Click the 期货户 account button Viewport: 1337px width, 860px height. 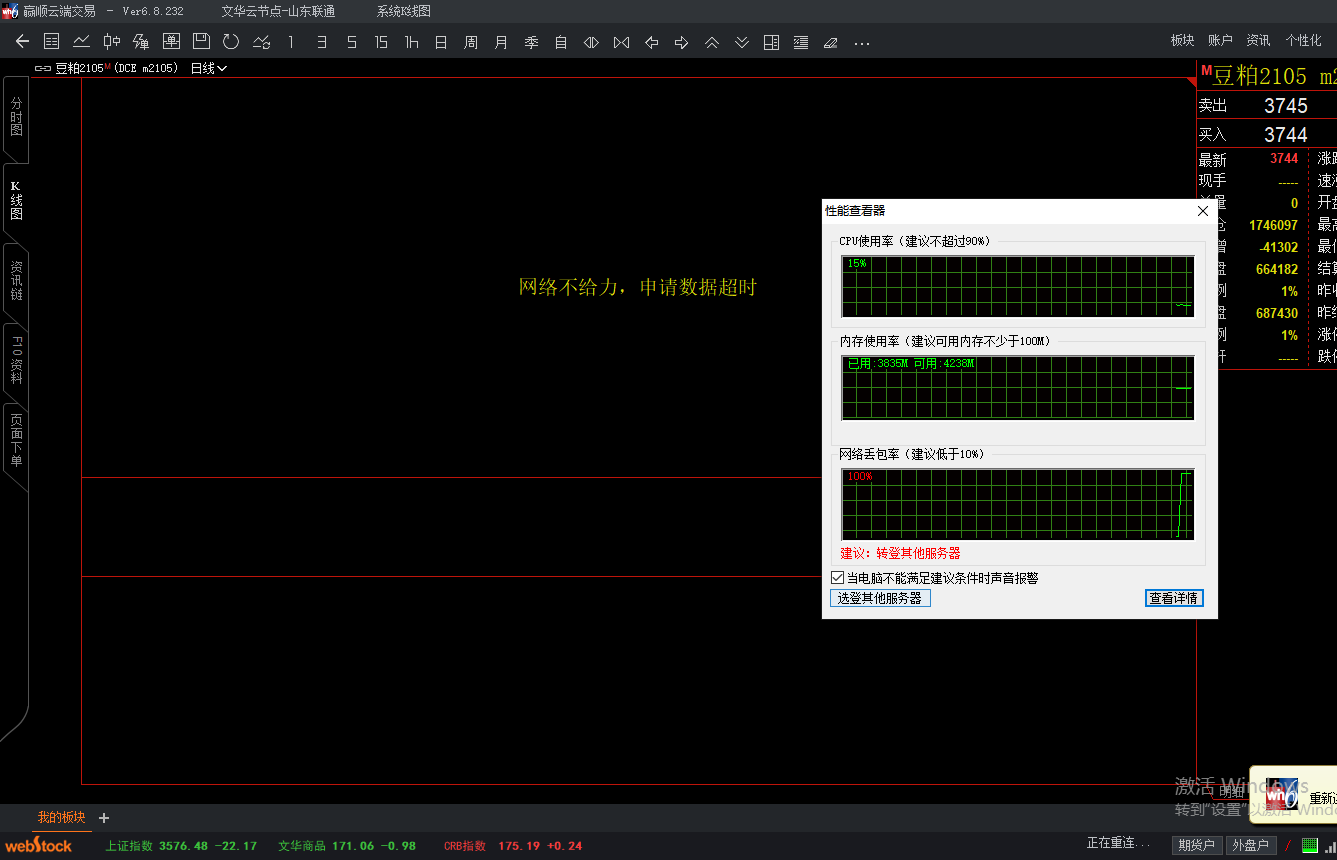[x=1196, y=846]
